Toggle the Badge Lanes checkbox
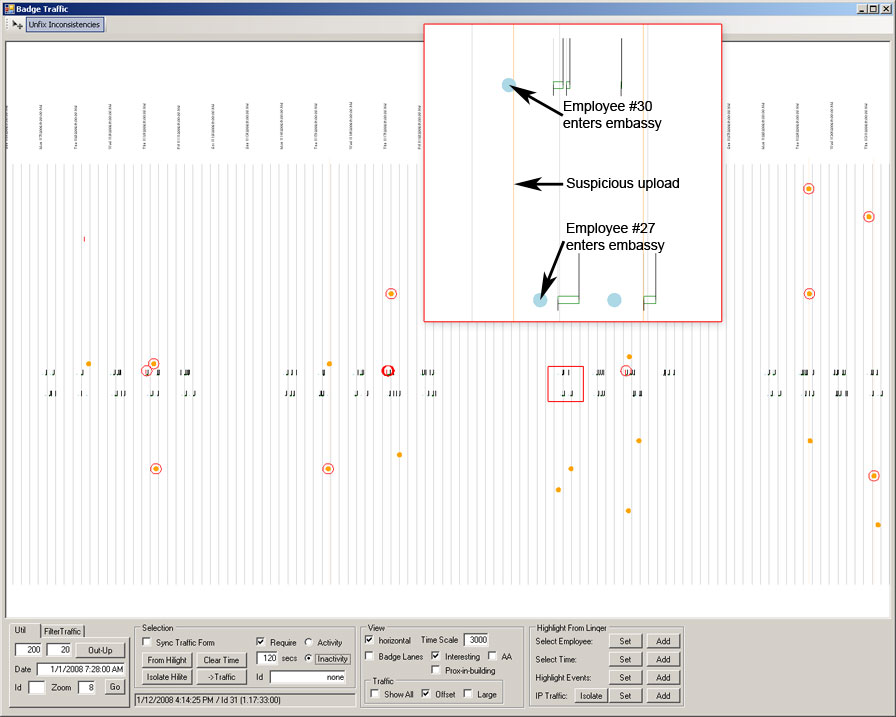This screenshot has height=717, width=896. (372, 656)
